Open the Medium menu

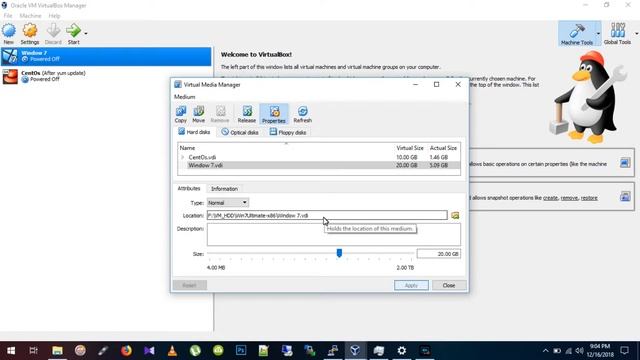pos(184,97)
